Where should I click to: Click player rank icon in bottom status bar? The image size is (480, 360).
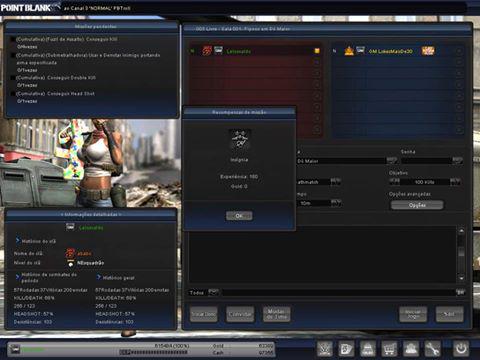15,349
